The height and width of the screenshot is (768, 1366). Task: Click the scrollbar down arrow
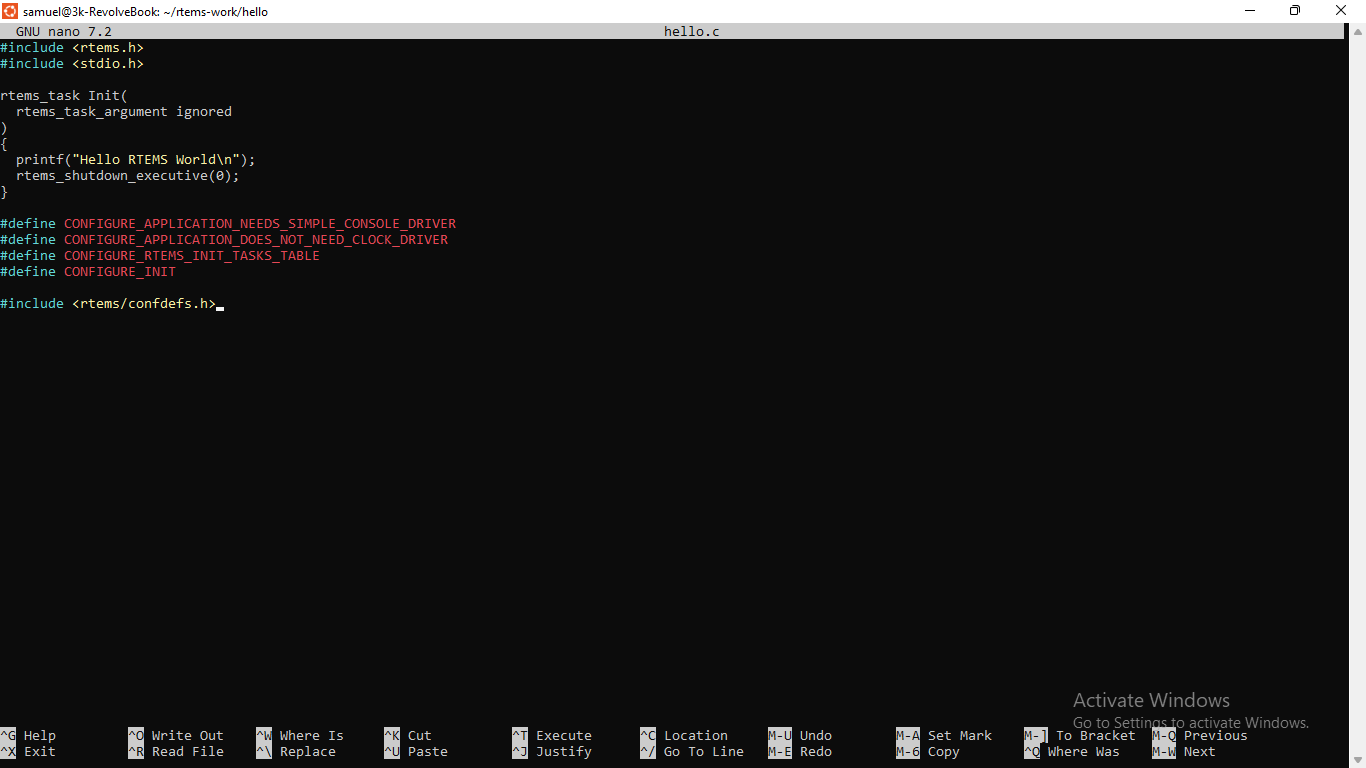click(1357, 760)
